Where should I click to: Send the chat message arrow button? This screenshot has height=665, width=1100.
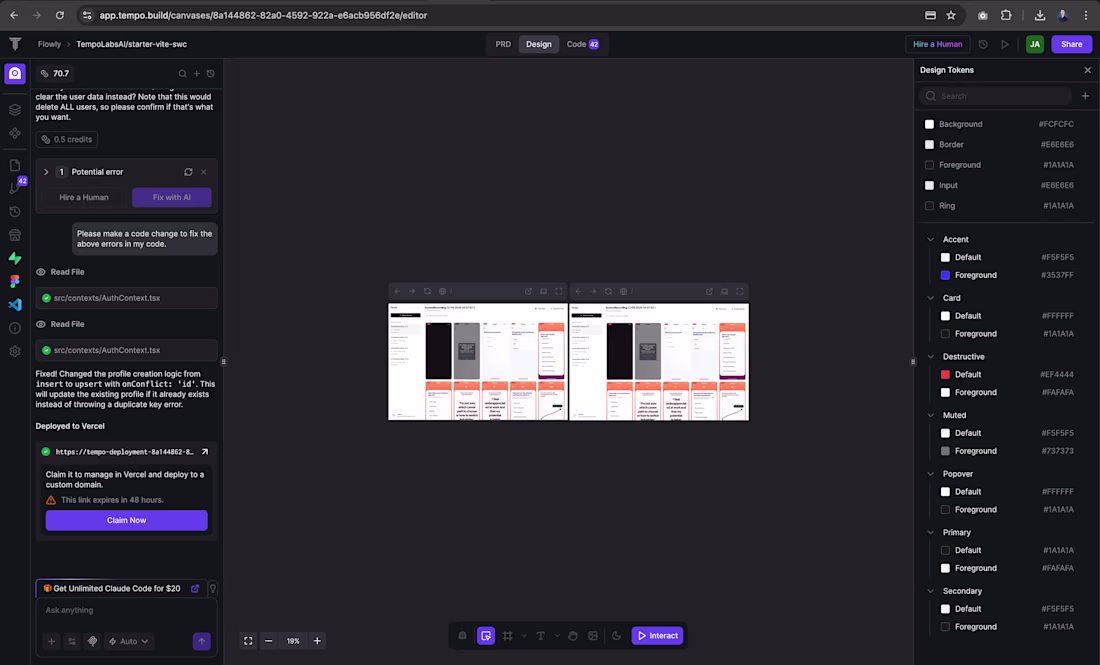[201, 641]
